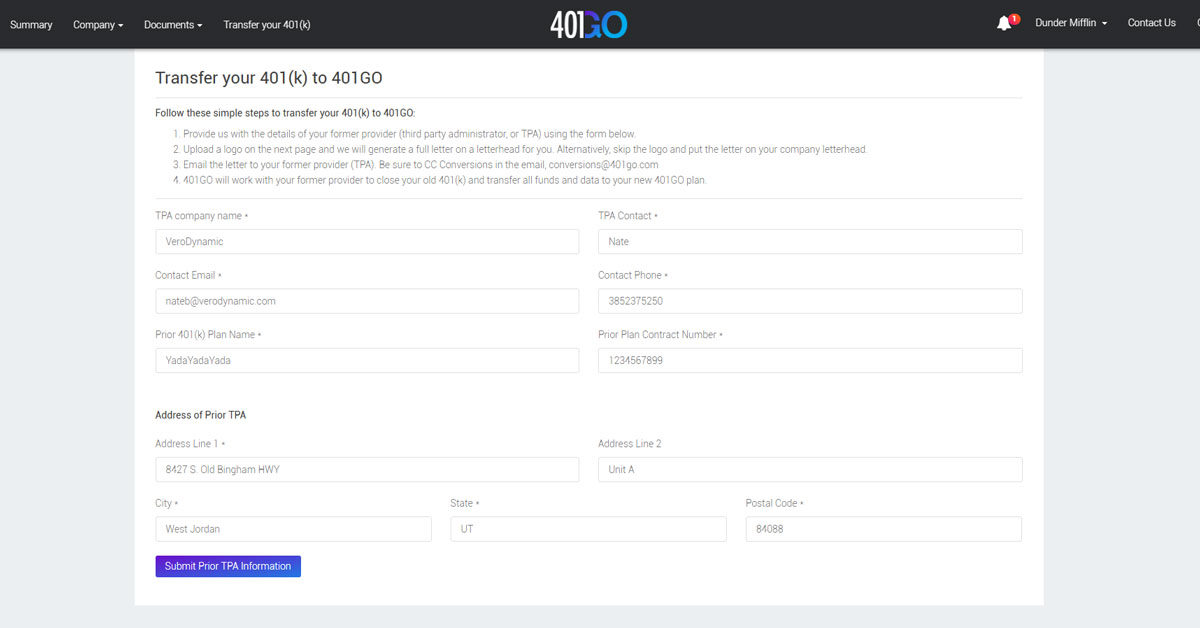The height and width of the screenshot is (628, 1200).
Task: Edit the Address Line 2 field
Action: coord(810,469)
